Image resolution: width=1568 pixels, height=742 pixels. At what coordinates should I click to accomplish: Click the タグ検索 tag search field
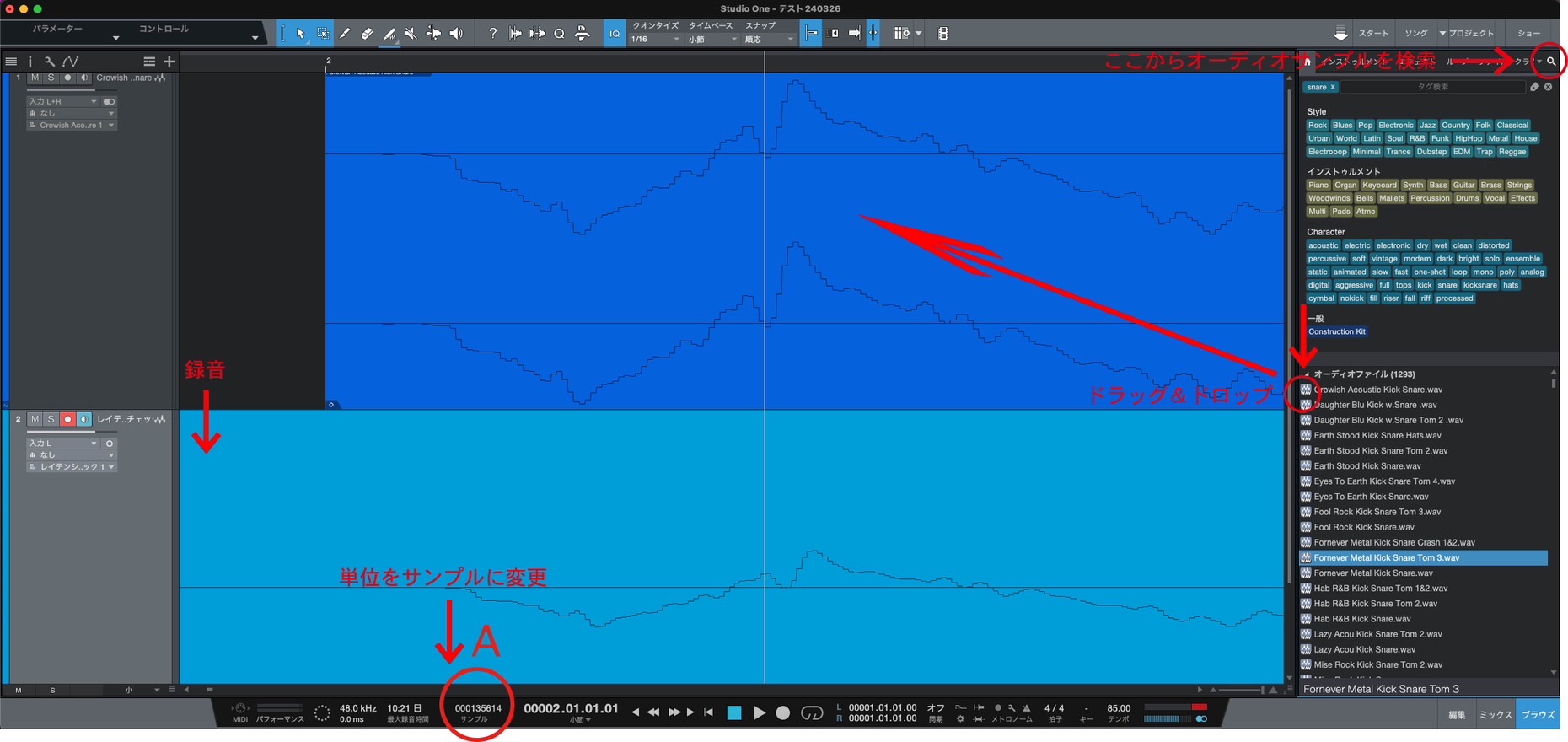(1433, 87)
